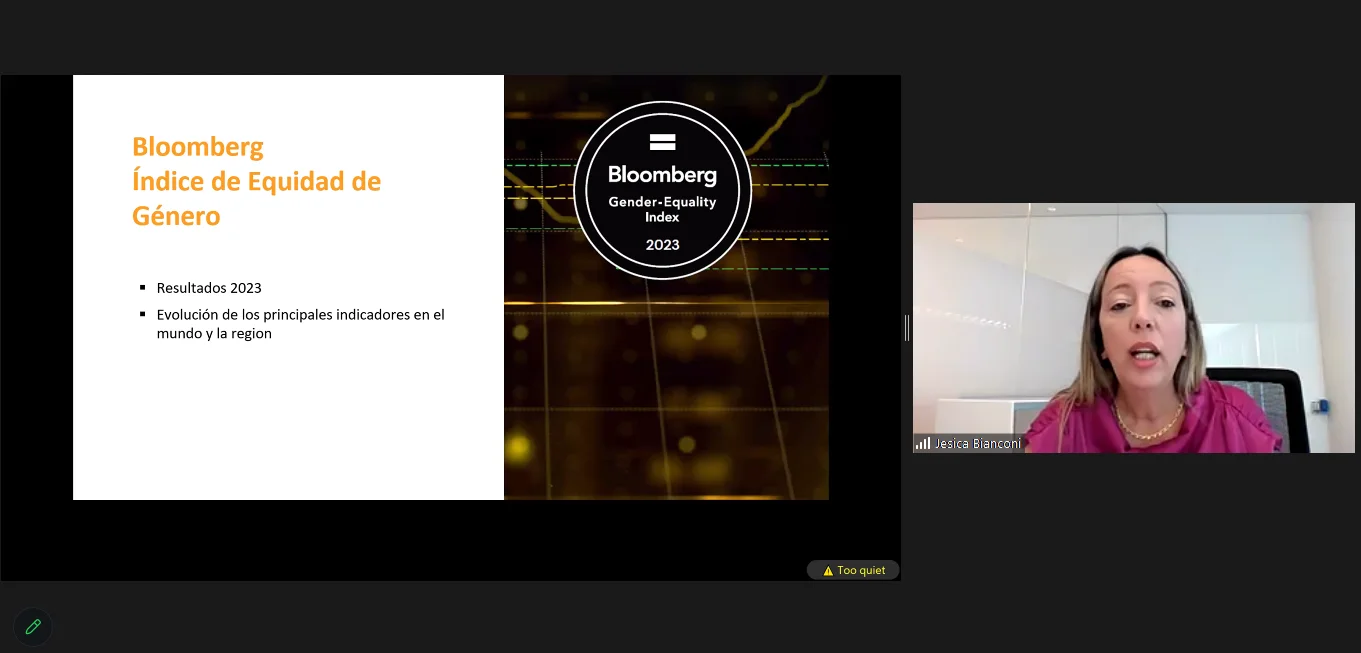Click the Jesica Bianconi name label
This screenshot has width=1361, height=653.
tap(977, 443)
